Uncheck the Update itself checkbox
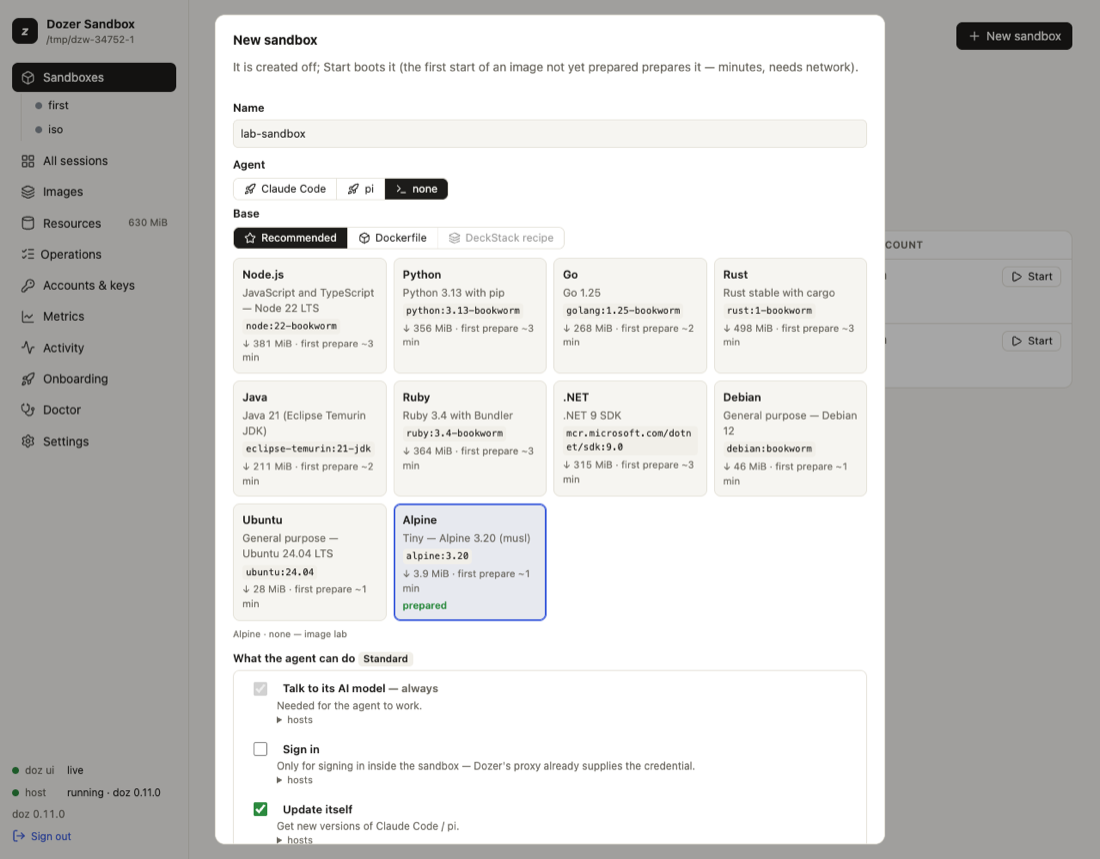1100x859 pixels. click(x=260, y=809)
